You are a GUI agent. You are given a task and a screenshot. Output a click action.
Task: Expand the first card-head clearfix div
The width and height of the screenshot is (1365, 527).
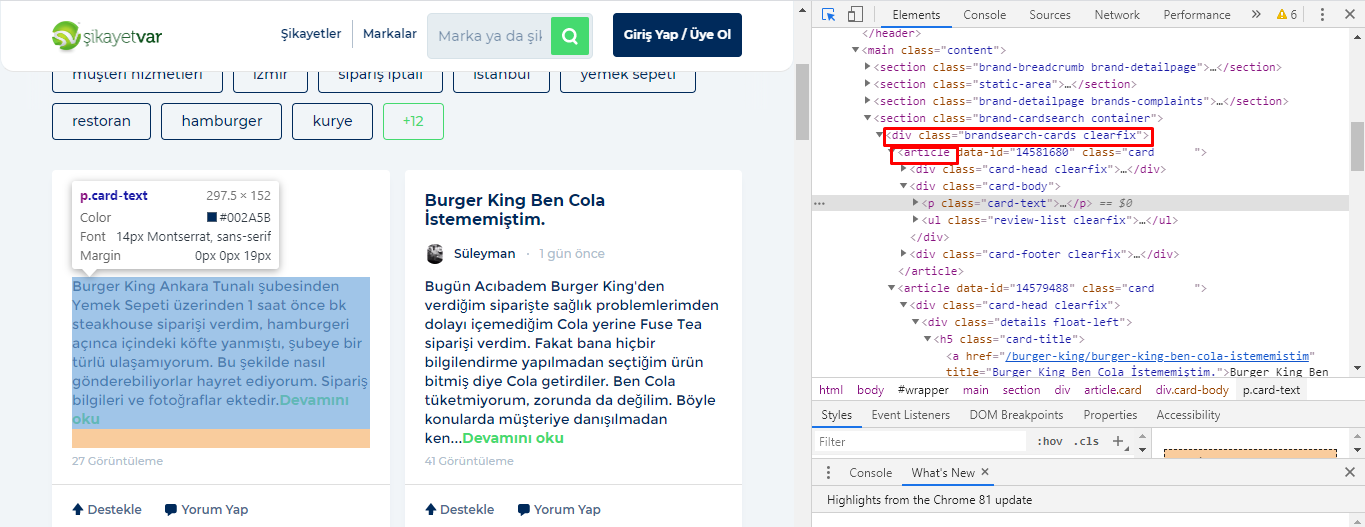(x=904, y=169)
